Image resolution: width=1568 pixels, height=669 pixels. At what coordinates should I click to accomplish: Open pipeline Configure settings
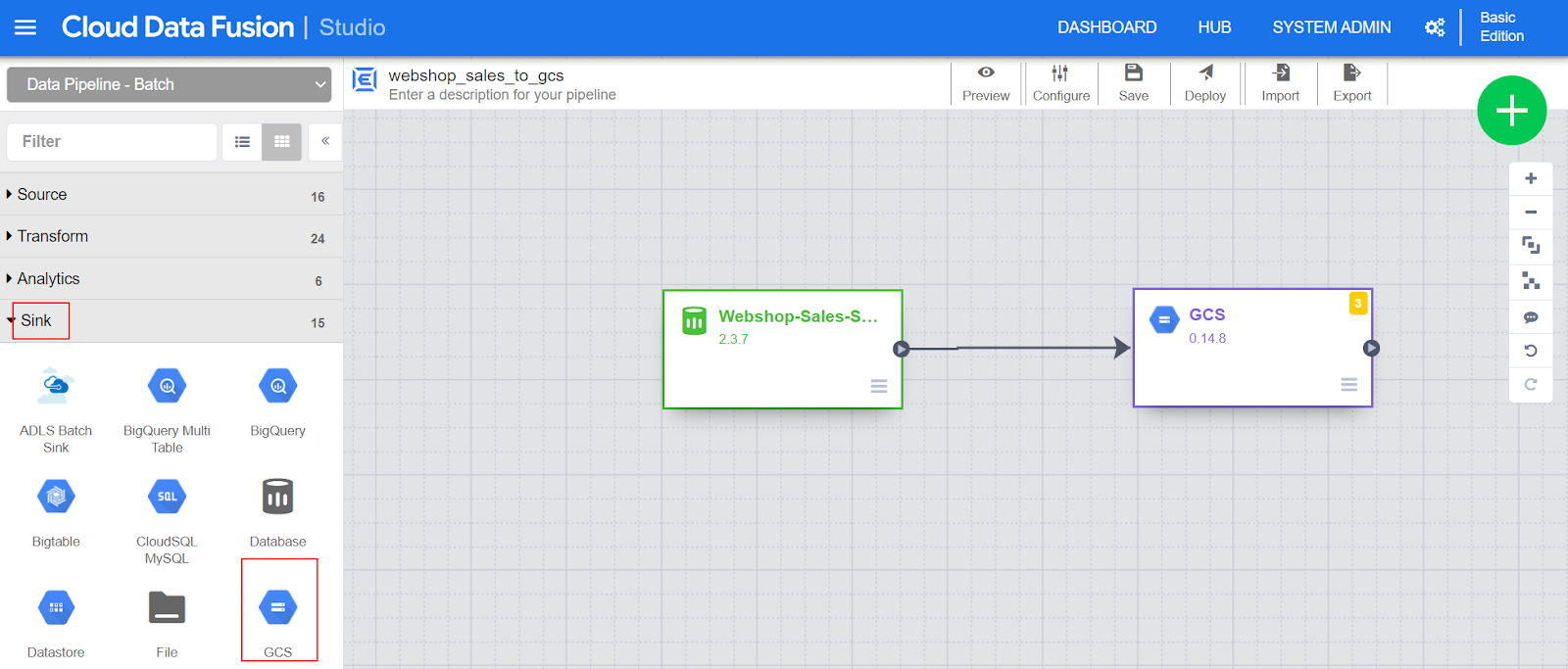point(1060,83)
